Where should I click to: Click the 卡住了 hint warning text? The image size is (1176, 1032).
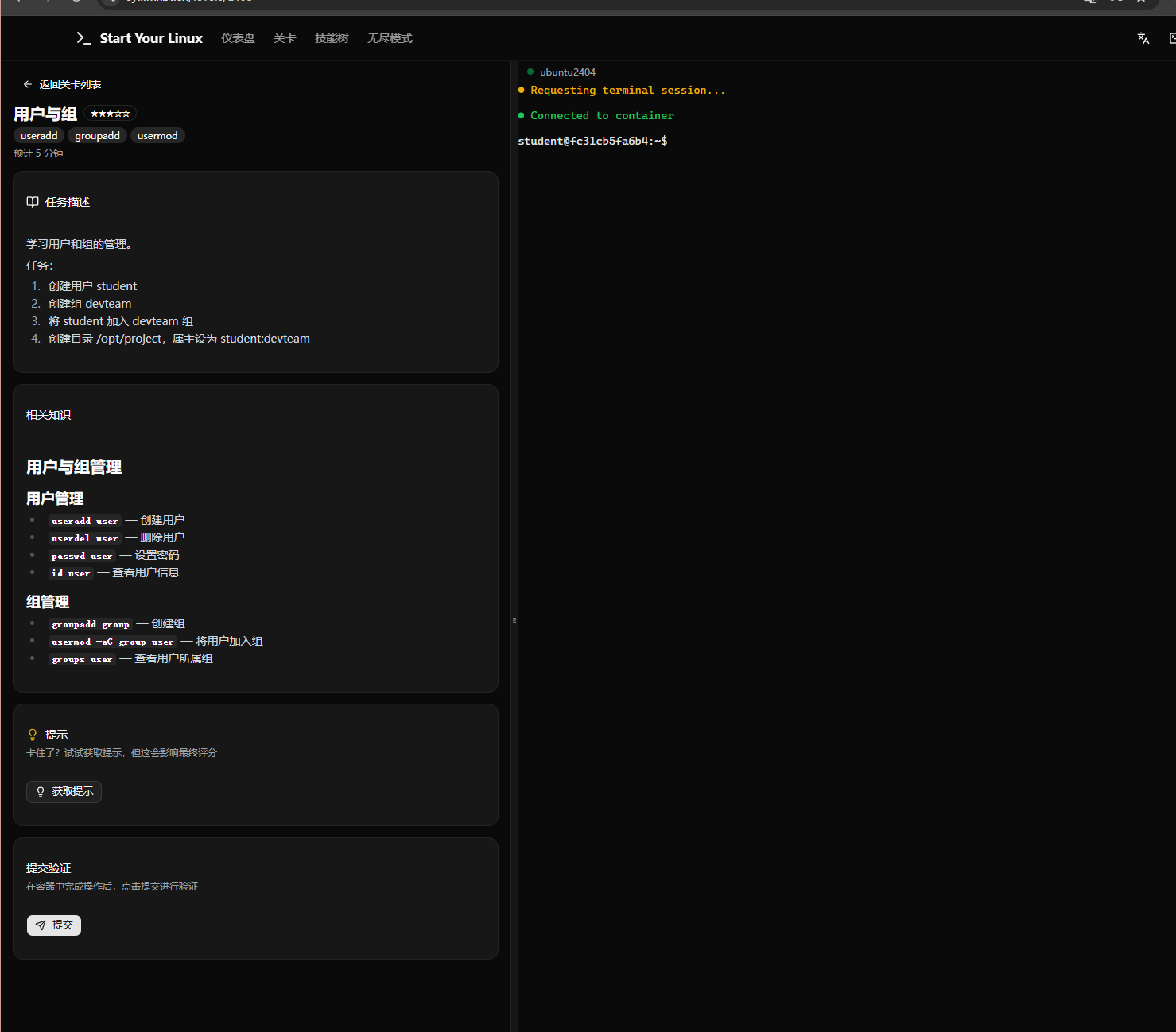(x=122, y=752)
